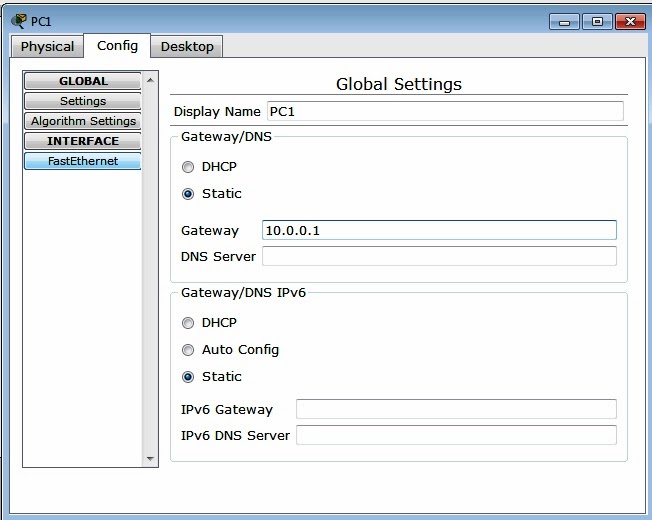
Task: Click the IPv6 Gateway input field
Action: (456, 409)
